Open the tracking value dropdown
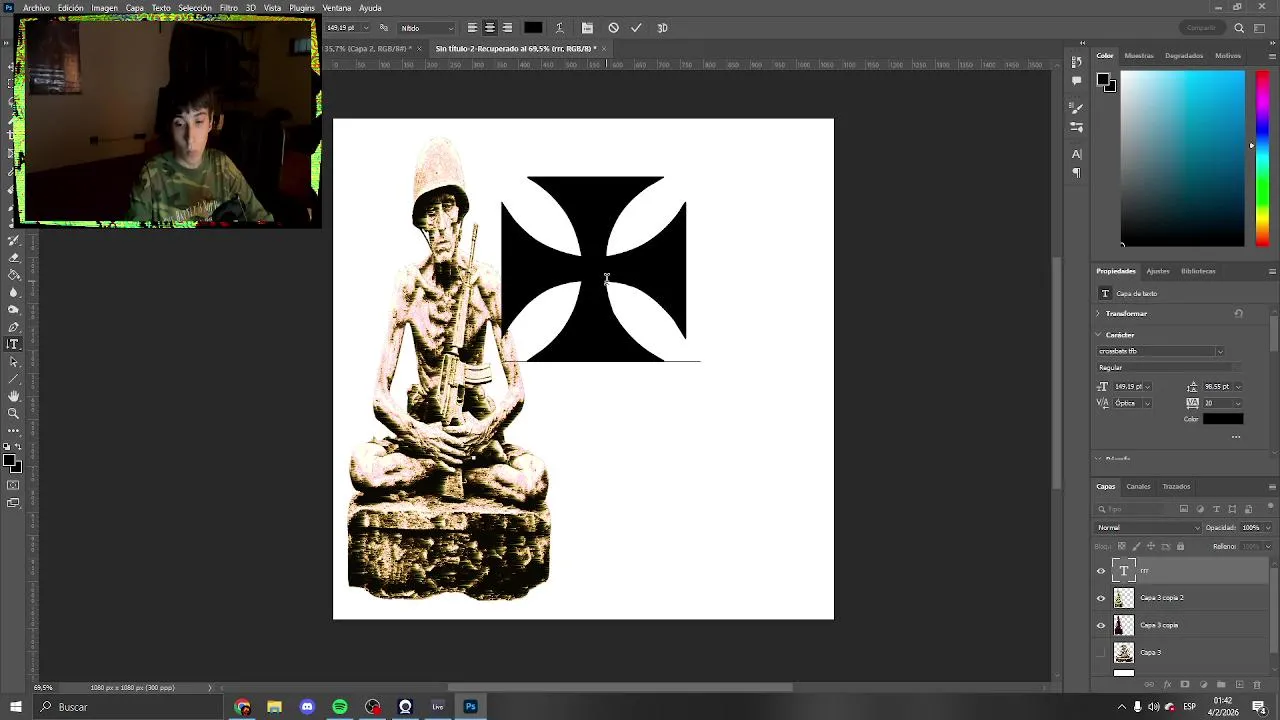The image size is (1280, 720). pyautogui.click(x=1238, y=403)
